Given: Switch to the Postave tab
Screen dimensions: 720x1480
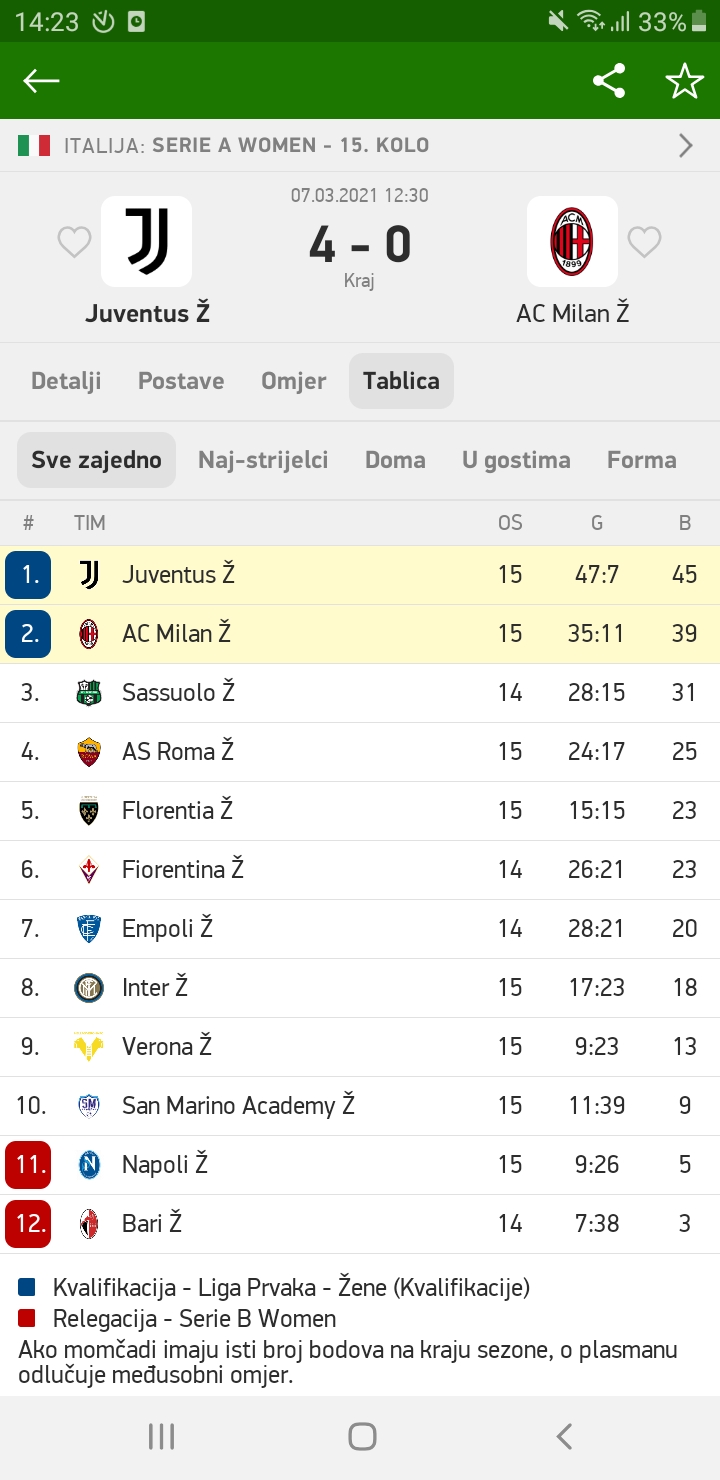Looking at the screenshot, I should click(x=181, y=381).
